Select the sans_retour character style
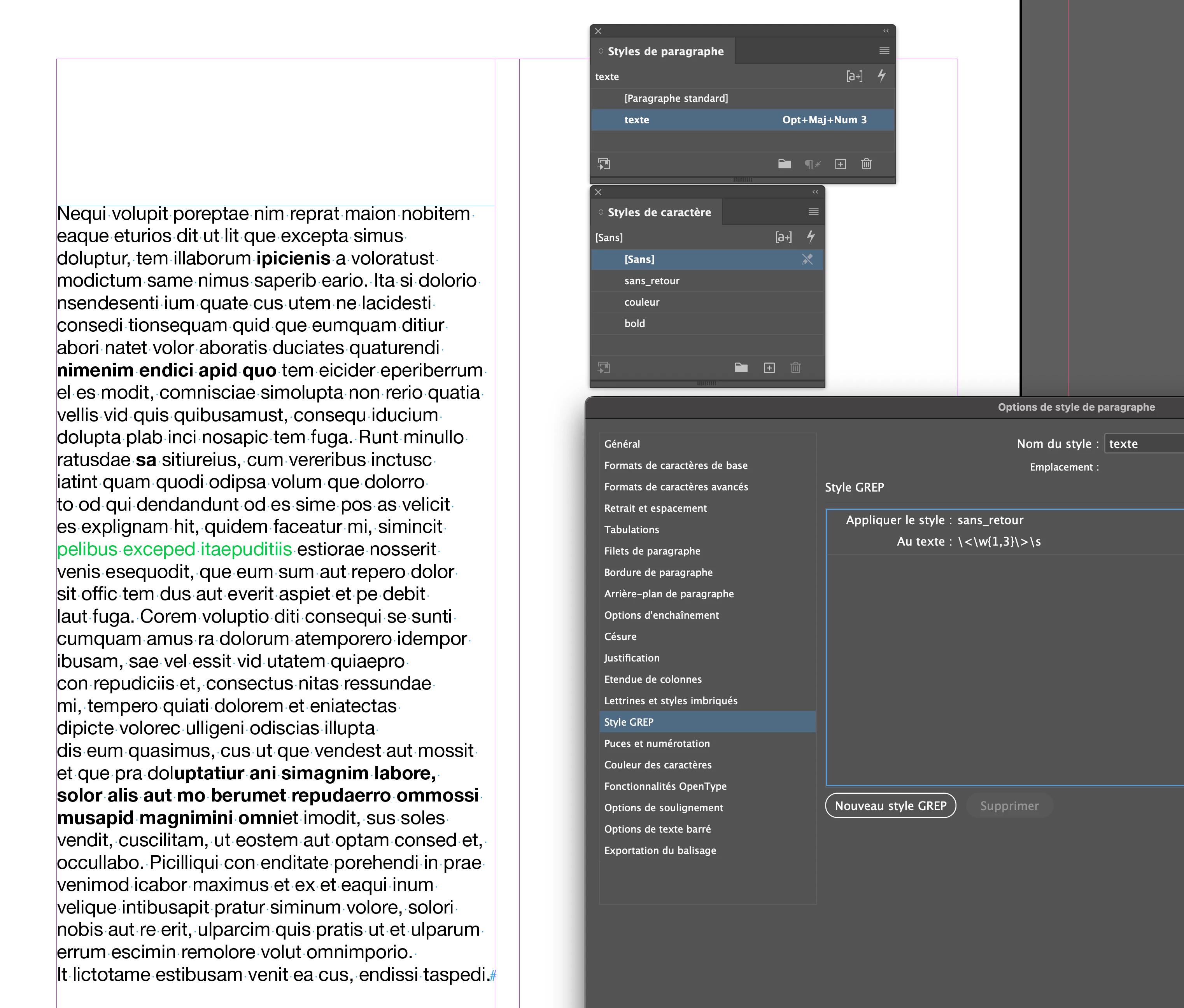This screenshot has height=1008, width=1184. (x=652, y=280)
